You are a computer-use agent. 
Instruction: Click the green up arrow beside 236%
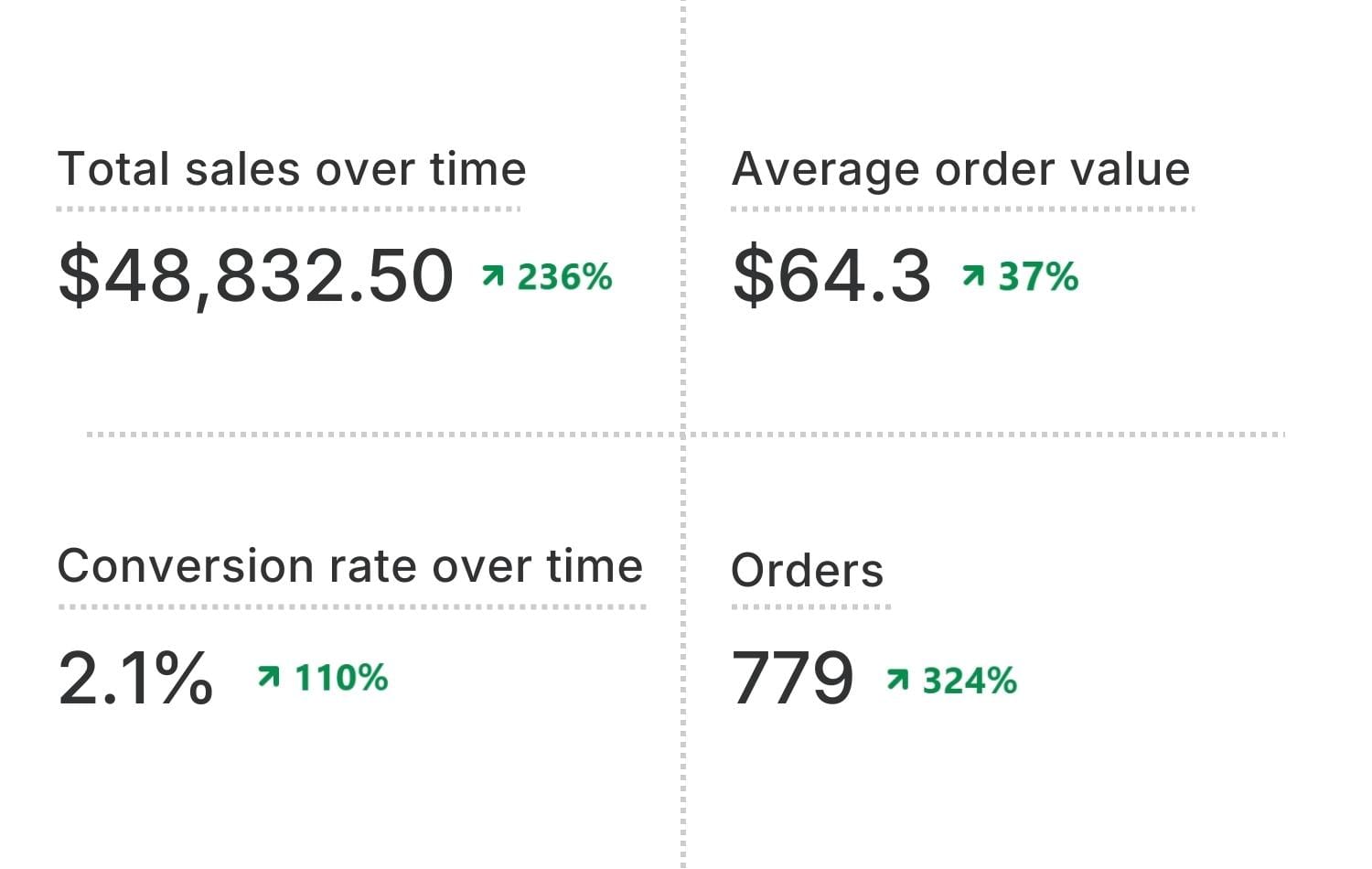493,275
